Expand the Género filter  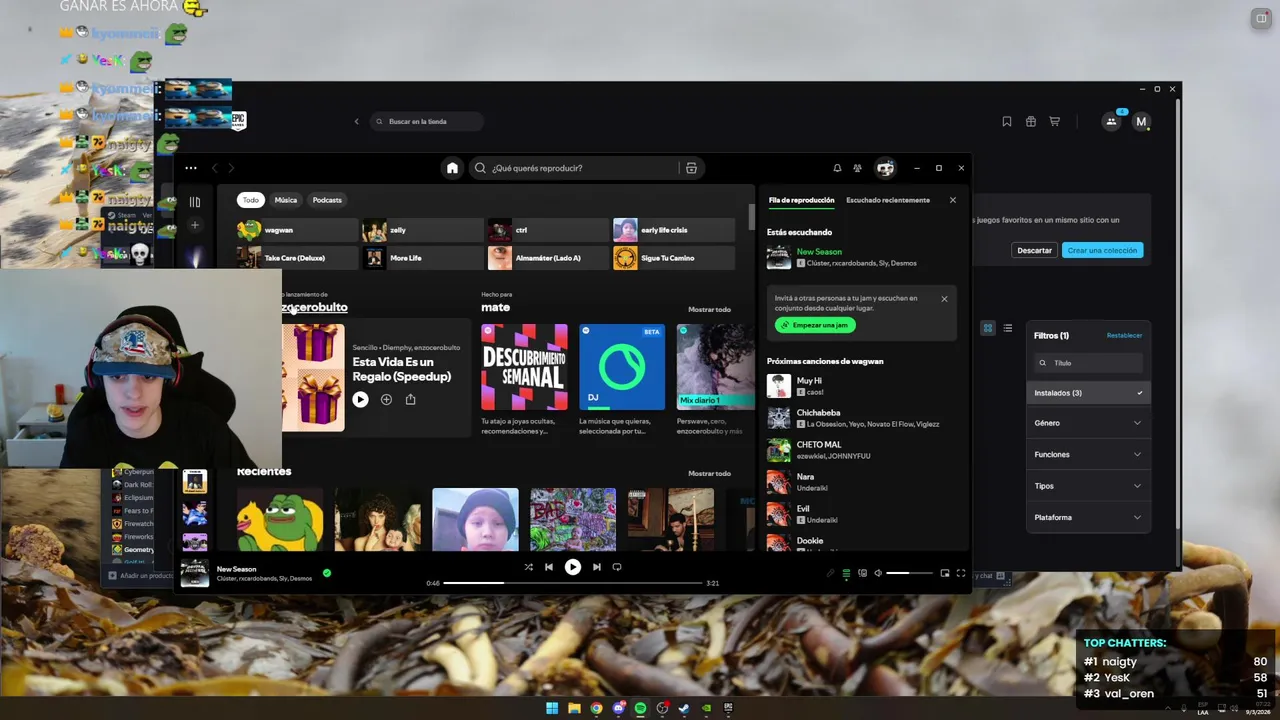pyautogui.click(x=1089, y=423)
